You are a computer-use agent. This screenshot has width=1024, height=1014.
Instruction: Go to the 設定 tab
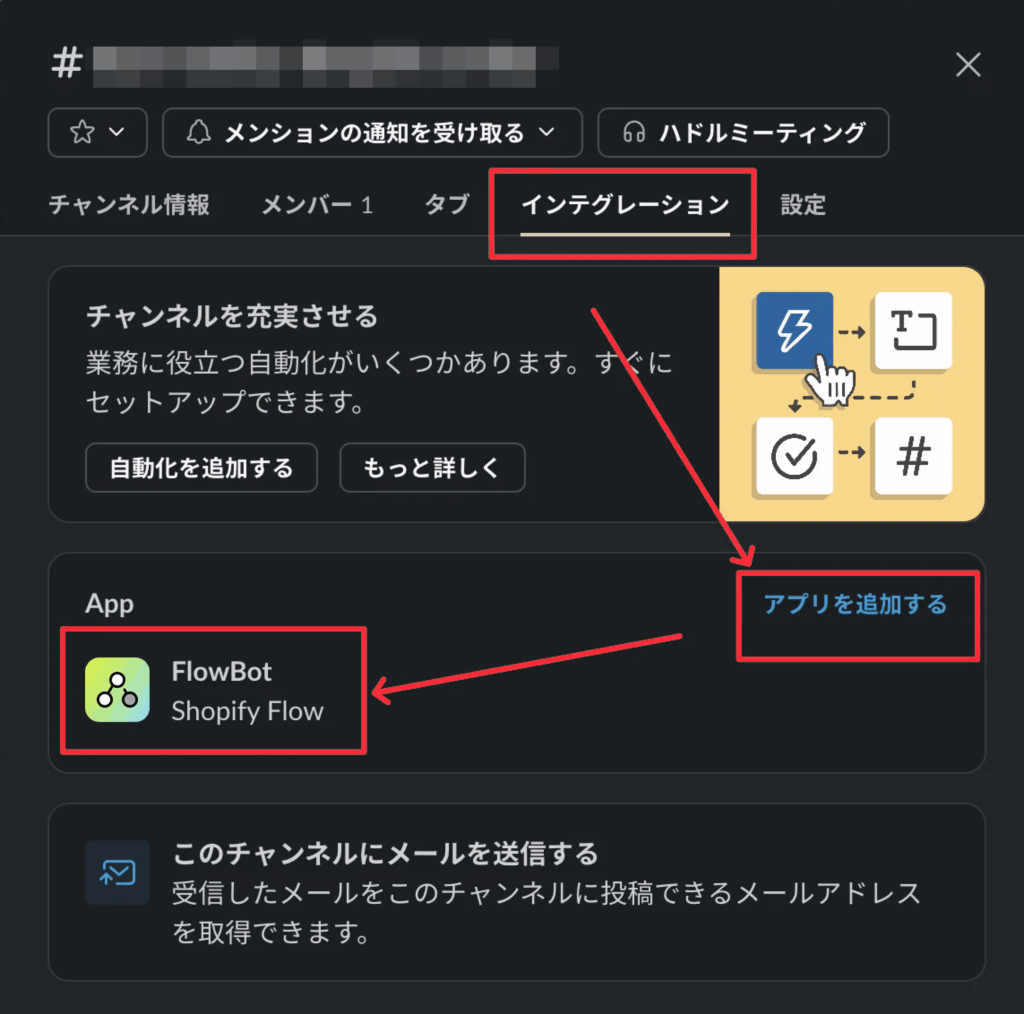click(803, 205)
